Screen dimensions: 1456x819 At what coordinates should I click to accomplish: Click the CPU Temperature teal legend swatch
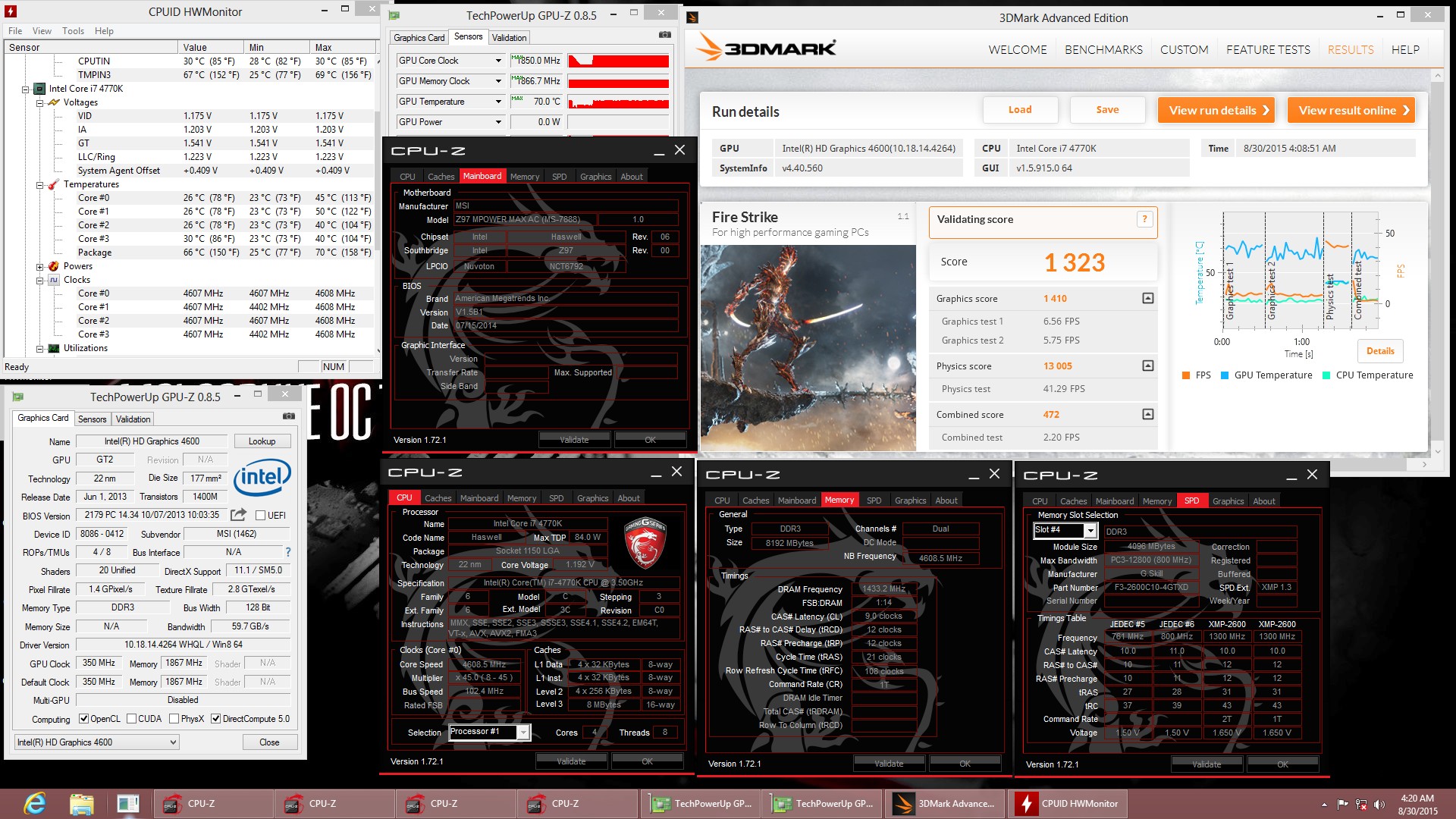click(x=1326, y=375)
